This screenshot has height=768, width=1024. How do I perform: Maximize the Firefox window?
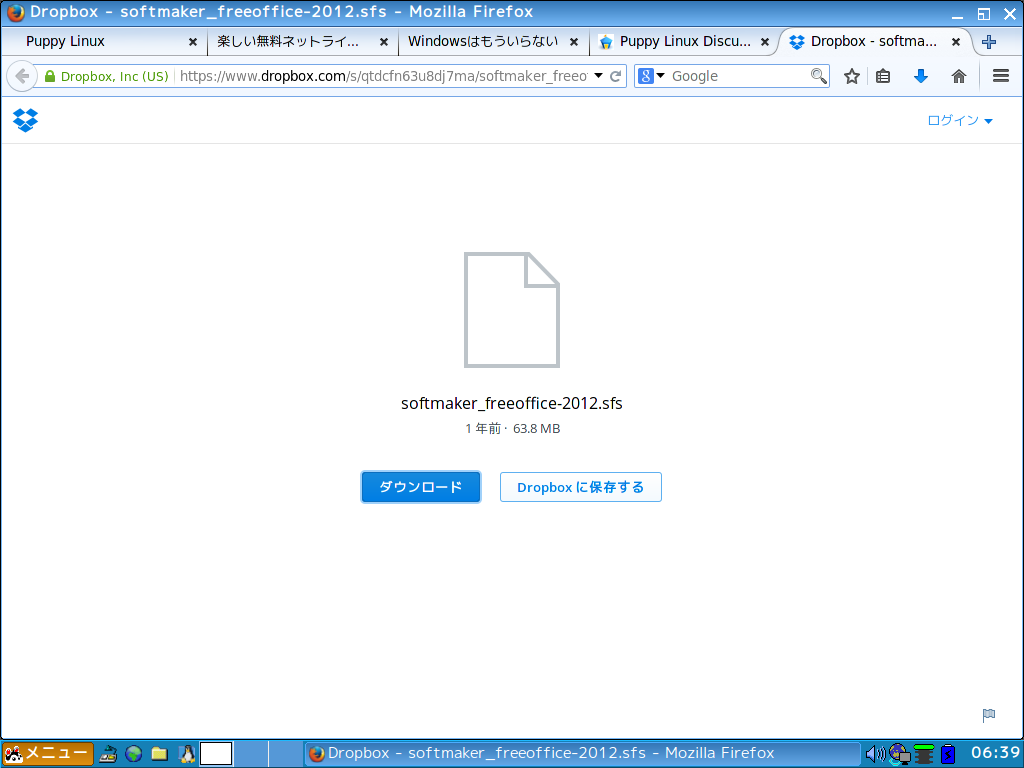[984, 14]
